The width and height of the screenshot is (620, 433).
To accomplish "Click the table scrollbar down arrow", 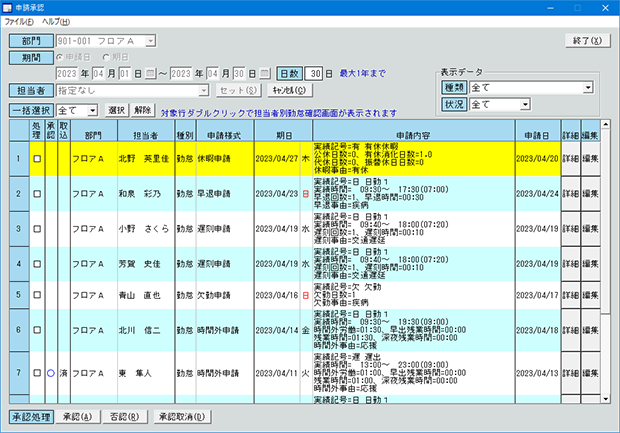I will coord(605,399).
